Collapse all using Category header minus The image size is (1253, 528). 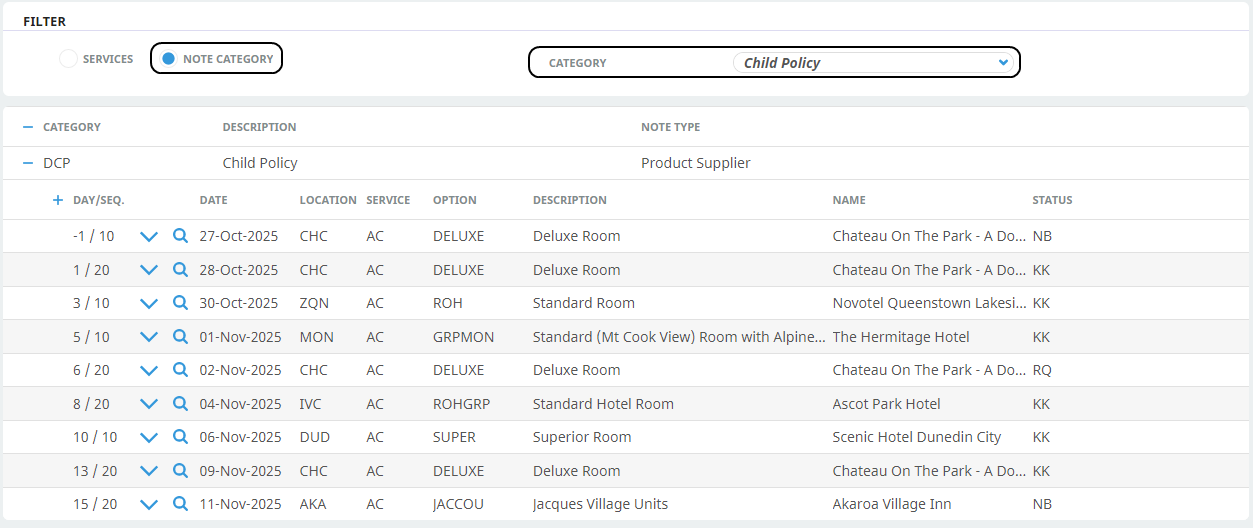[28, 127]
